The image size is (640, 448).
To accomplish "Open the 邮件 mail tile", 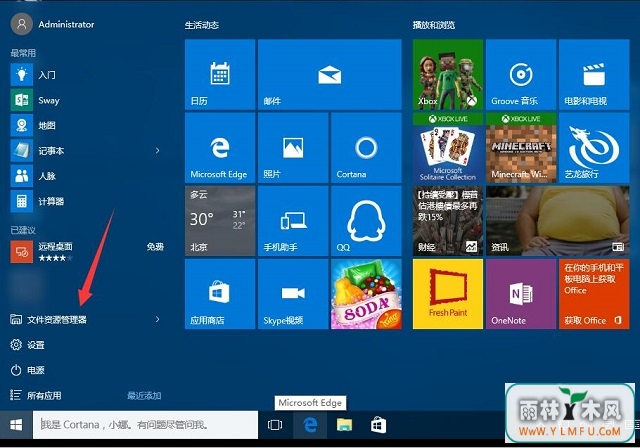I will click(330, 74).
